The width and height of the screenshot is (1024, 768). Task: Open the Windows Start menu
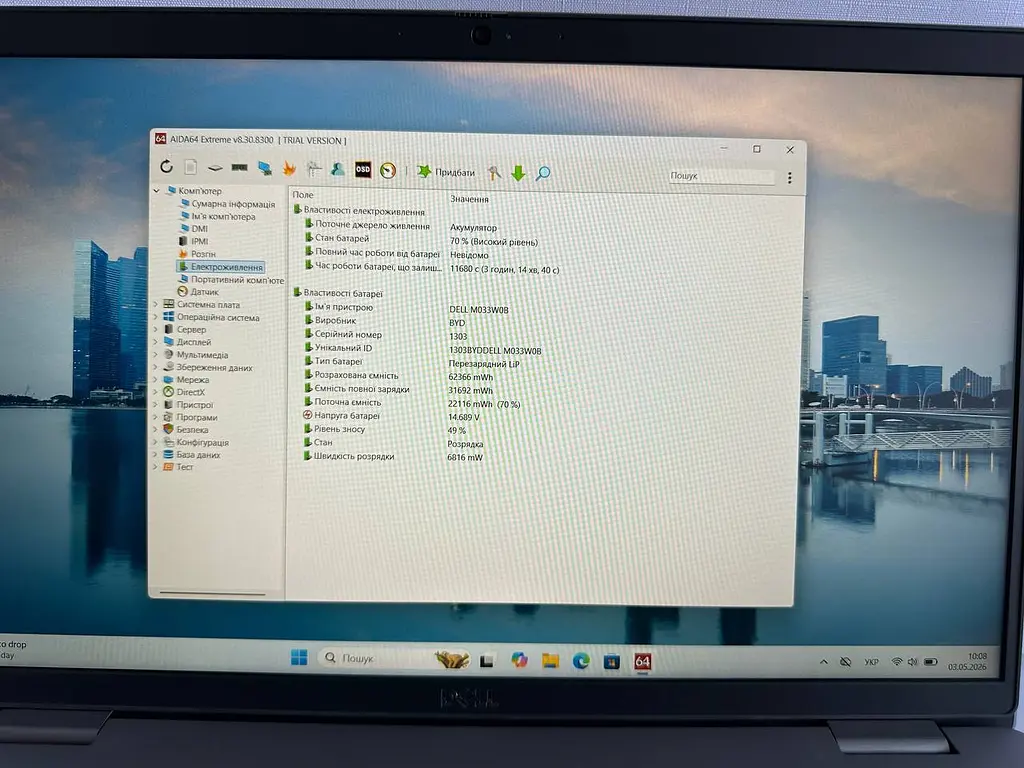[x=299, y=658]
